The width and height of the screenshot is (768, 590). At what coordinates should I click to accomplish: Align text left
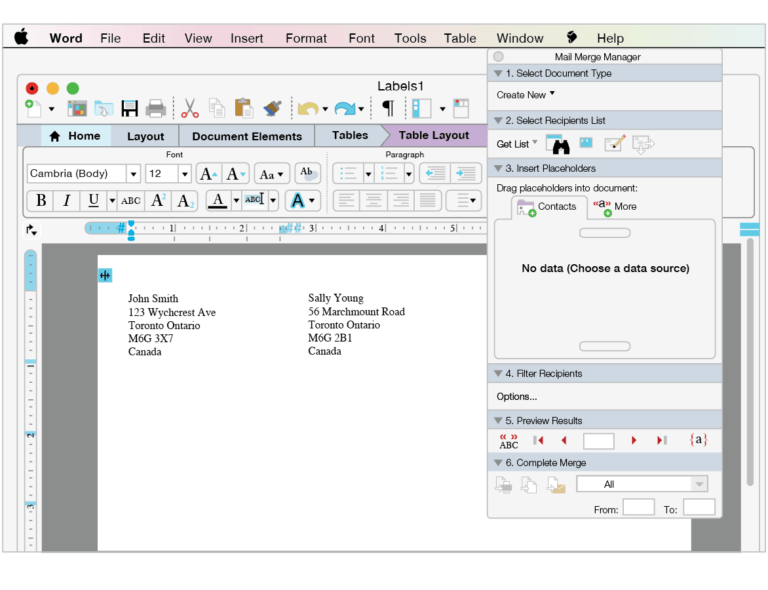[x=346, y=200]
